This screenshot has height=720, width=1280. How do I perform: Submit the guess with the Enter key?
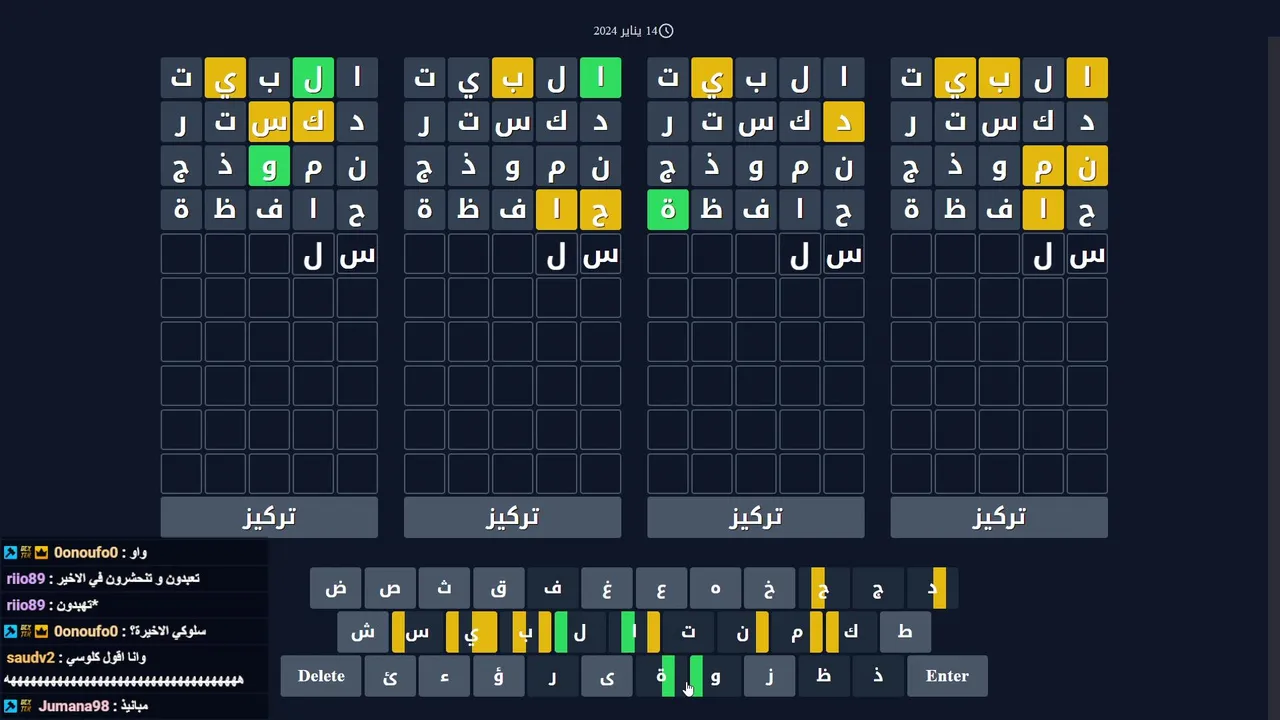pyautogui.click(x=947, y=676)
